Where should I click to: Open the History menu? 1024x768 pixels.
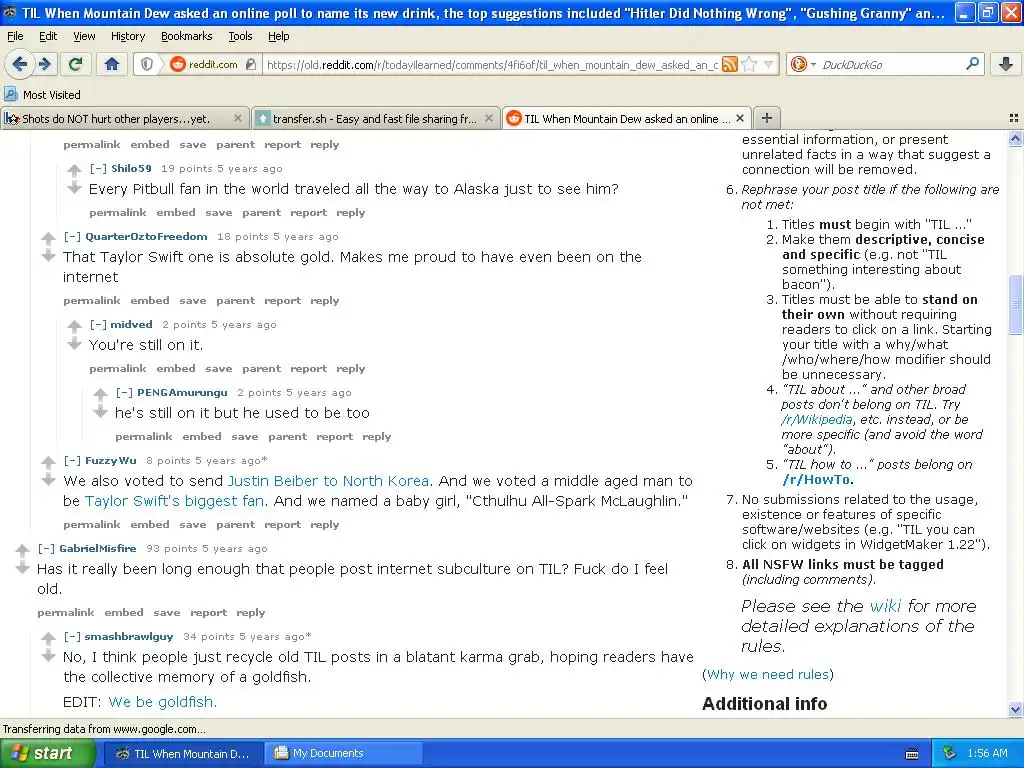coord(128,36)
